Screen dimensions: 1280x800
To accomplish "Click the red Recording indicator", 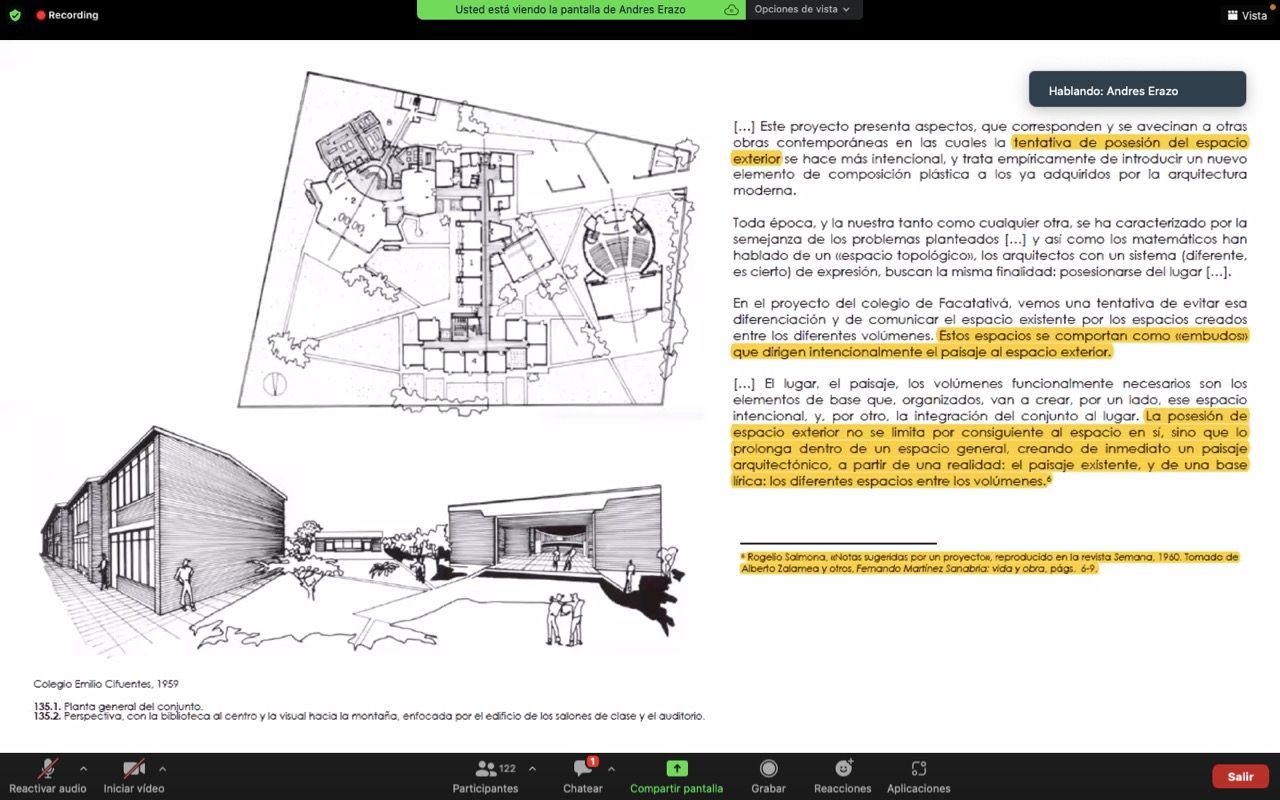I will pos(67,15).
